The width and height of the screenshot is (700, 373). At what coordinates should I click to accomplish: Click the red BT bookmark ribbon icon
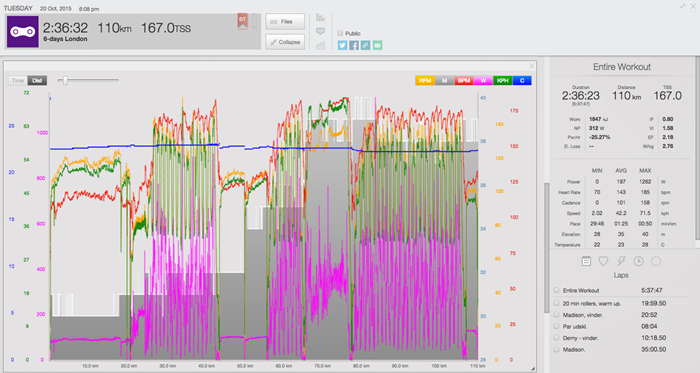coord(242,21)
